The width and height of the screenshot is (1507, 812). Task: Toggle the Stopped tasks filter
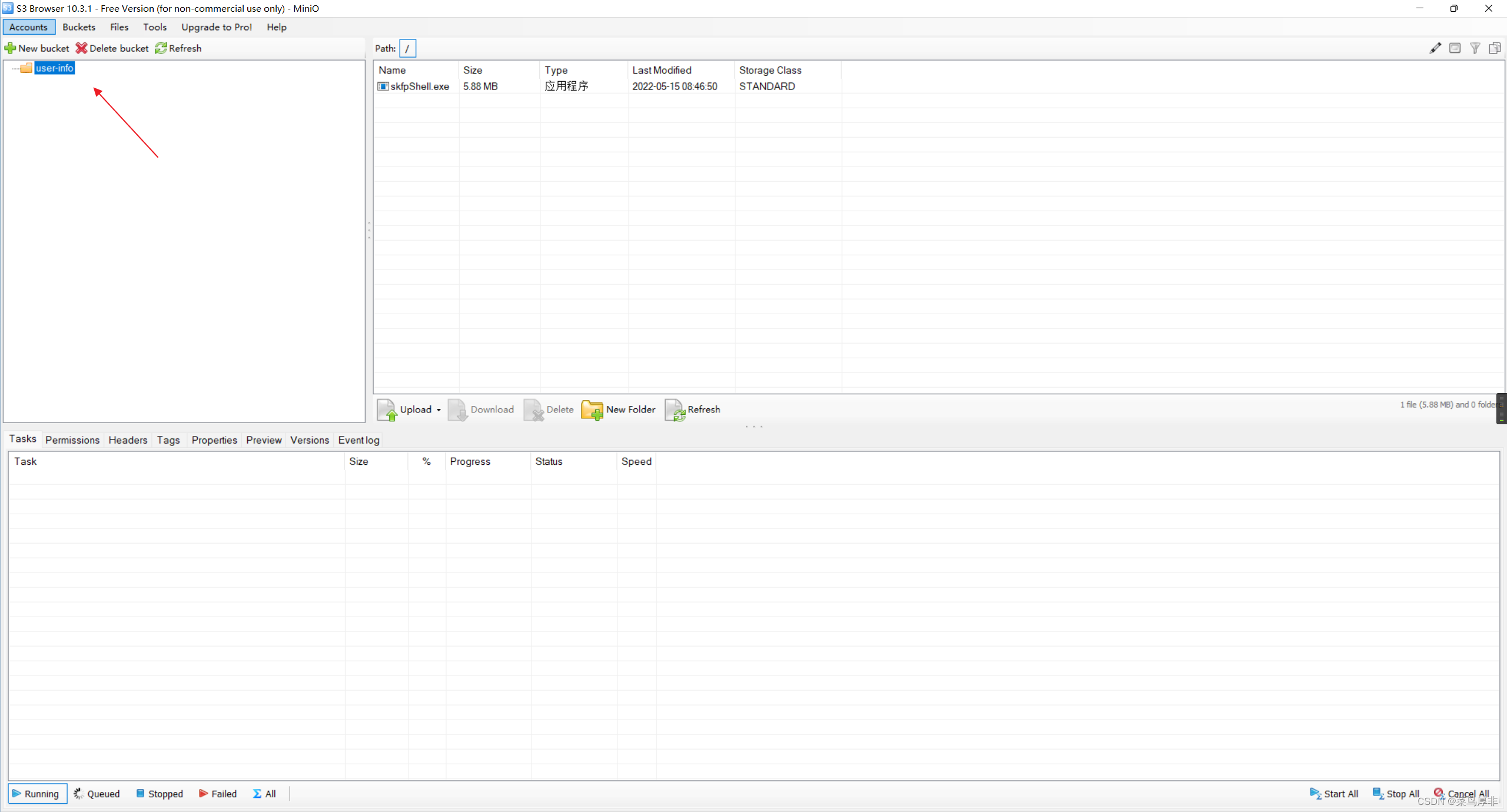[160, 794]
